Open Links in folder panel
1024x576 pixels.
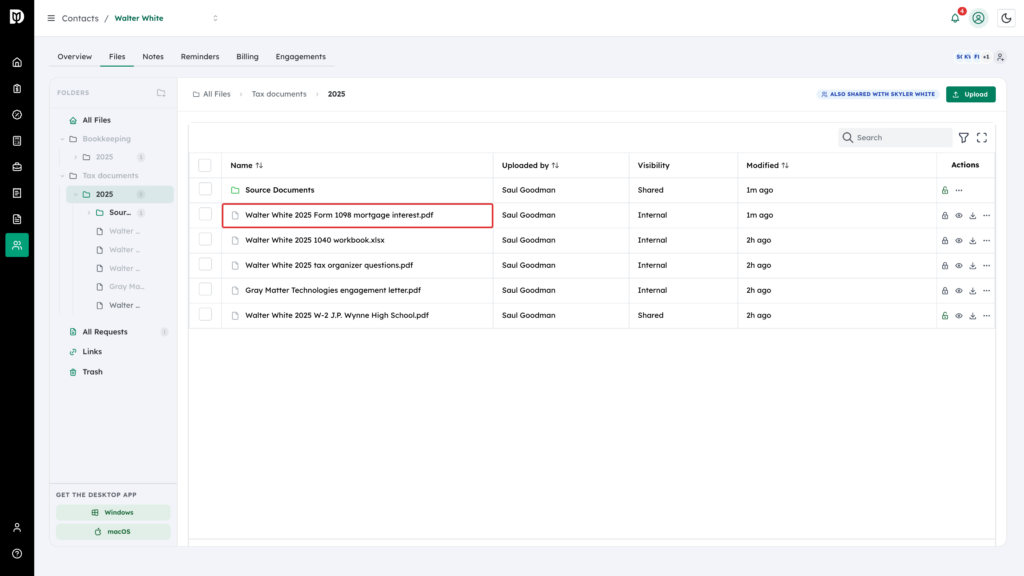[x=92, y=351]
